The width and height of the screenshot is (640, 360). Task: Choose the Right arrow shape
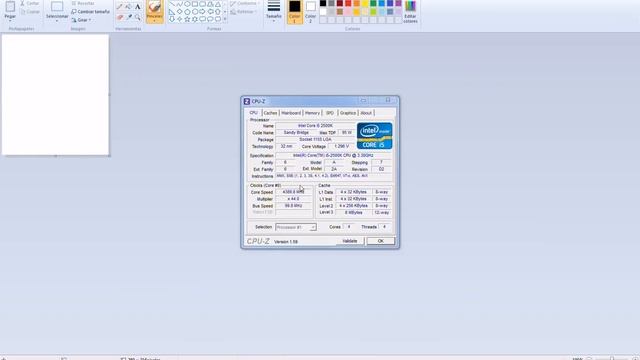tap(203, 11)
